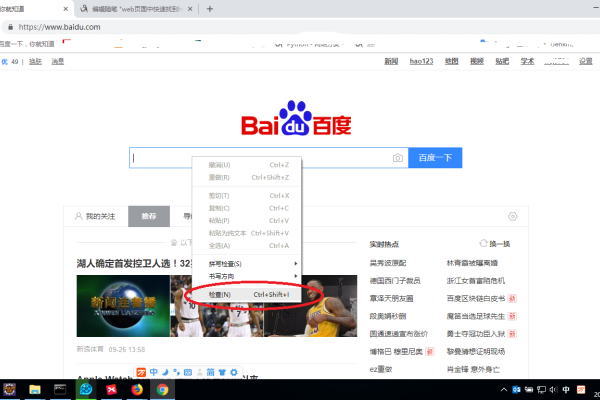The image size is (600, 400).
Task: Expand the 书写方向 submenu
Action: click(246, 276)
